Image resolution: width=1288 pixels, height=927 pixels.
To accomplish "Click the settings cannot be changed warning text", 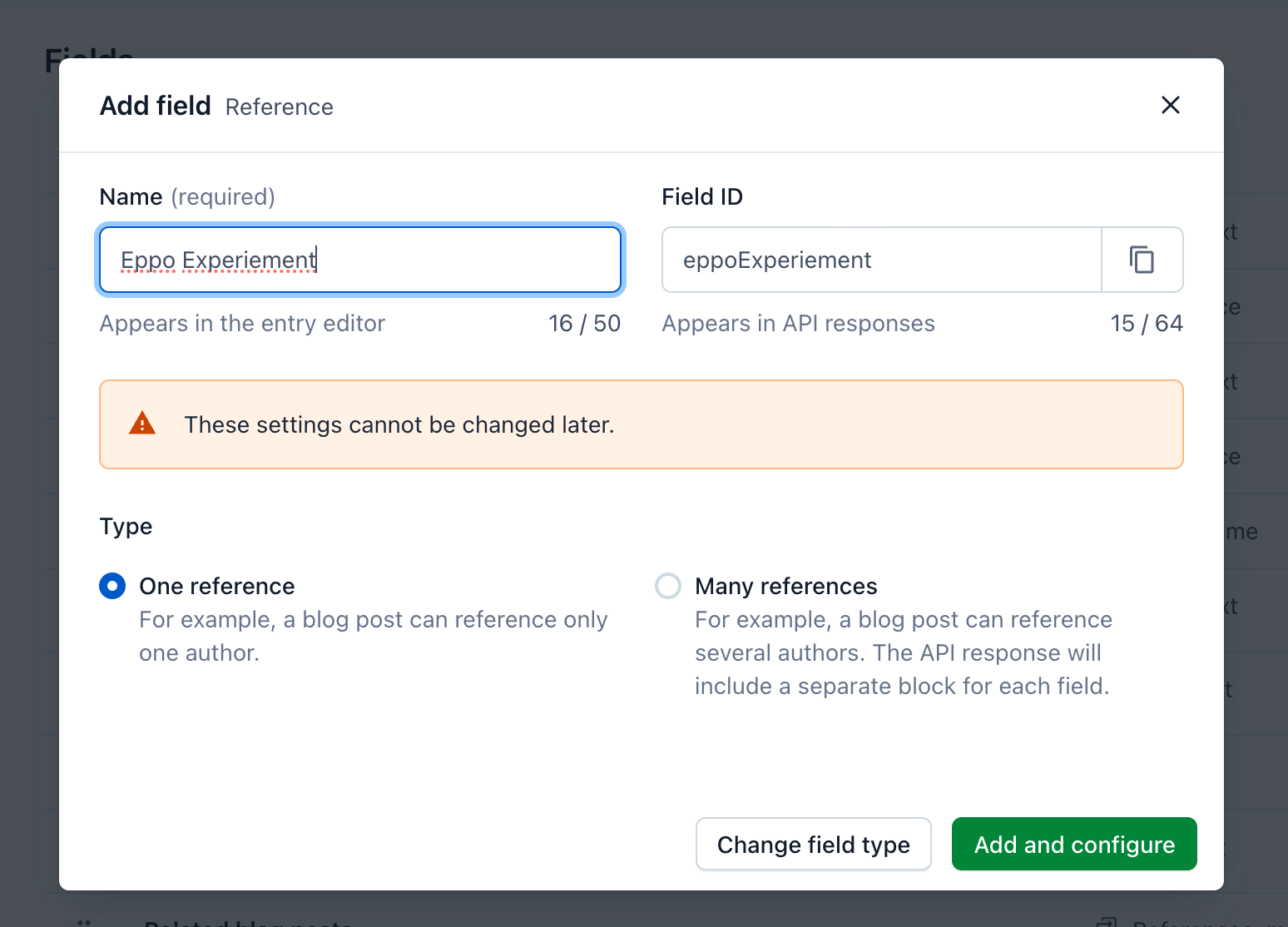I will [x=399, y=424].
